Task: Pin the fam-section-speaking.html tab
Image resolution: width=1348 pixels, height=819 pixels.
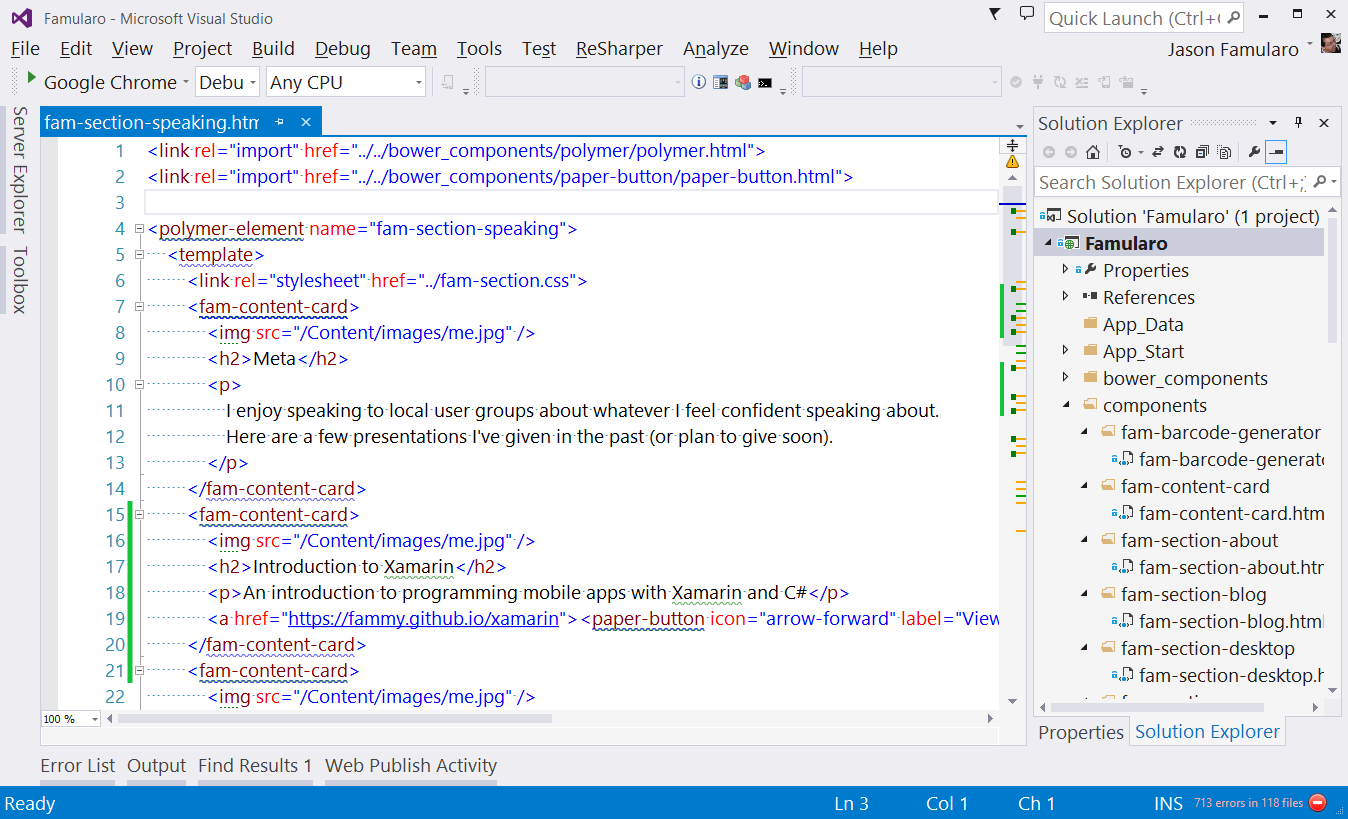Action: click(x=280, y=122)
